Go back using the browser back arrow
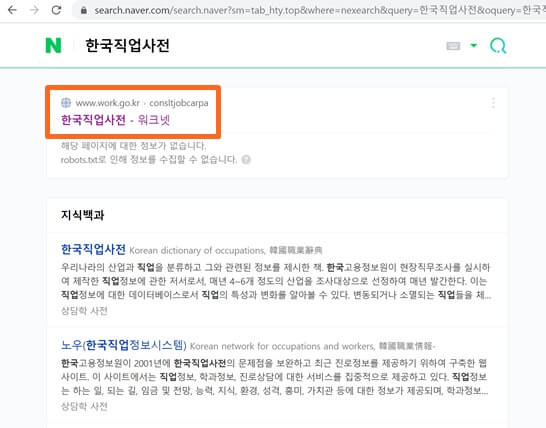 (12, 10)
